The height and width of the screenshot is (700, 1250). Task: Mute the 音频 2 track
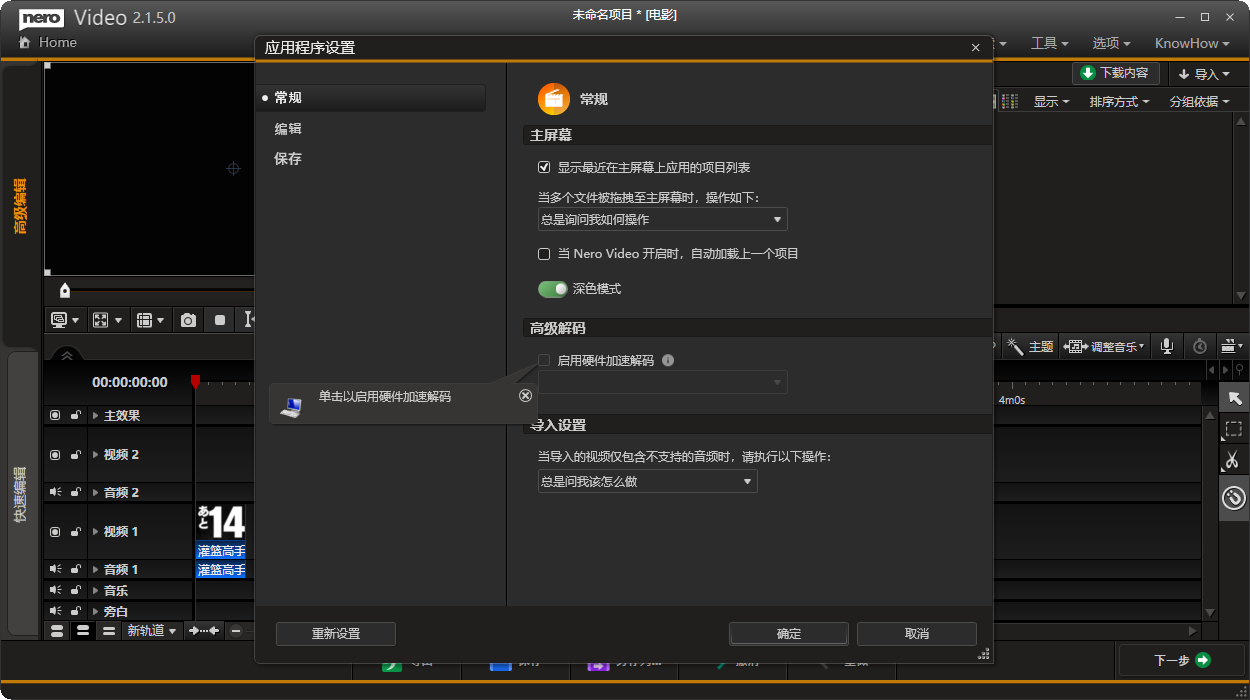coord(55,492)
